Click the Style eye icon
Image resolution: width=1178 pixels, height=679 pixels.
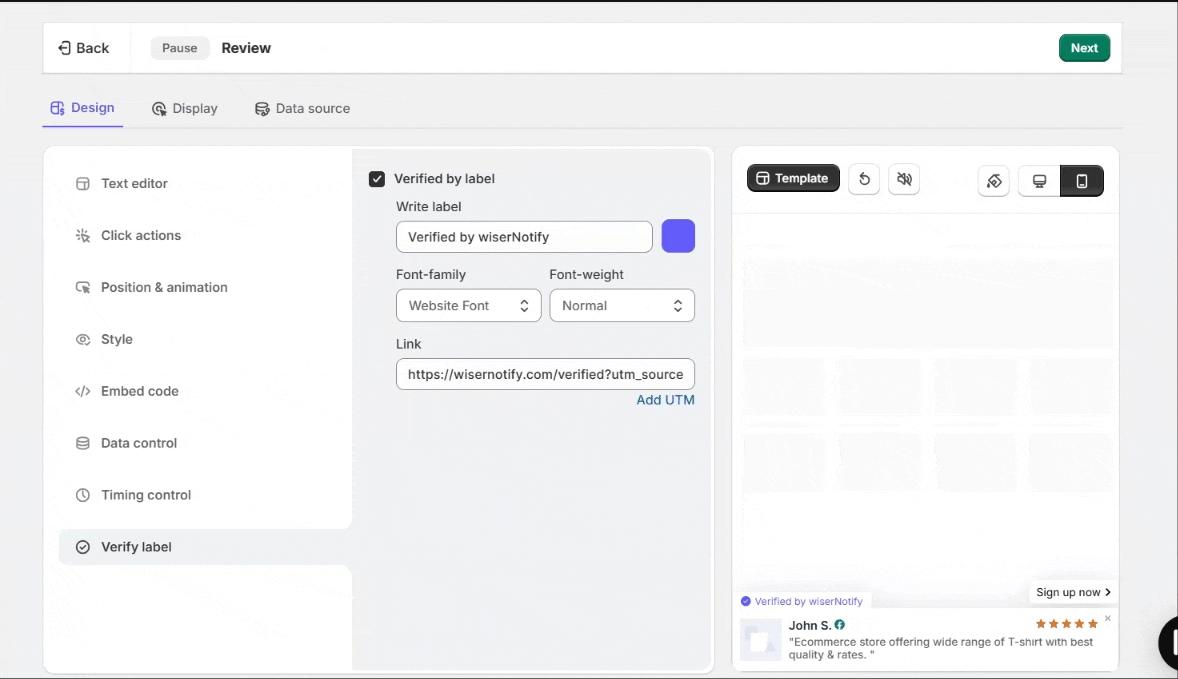pyautogui.click(x=83, y=340)
